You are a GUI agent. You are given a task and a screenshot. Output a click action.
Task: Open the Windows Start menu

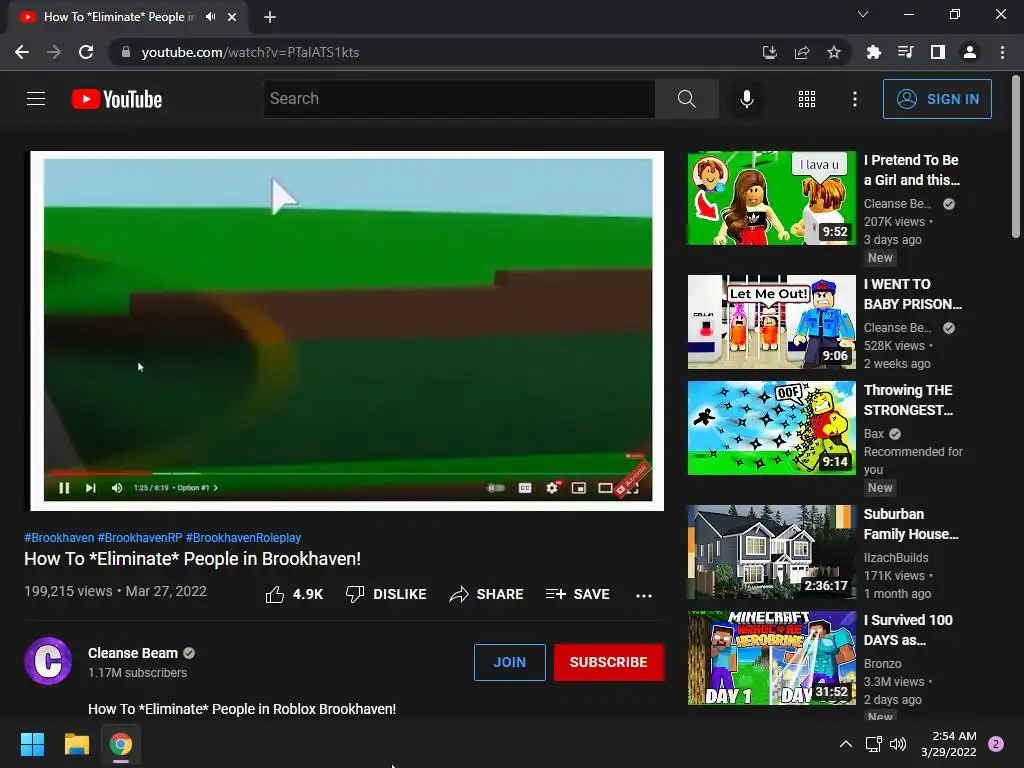[32, 744]
